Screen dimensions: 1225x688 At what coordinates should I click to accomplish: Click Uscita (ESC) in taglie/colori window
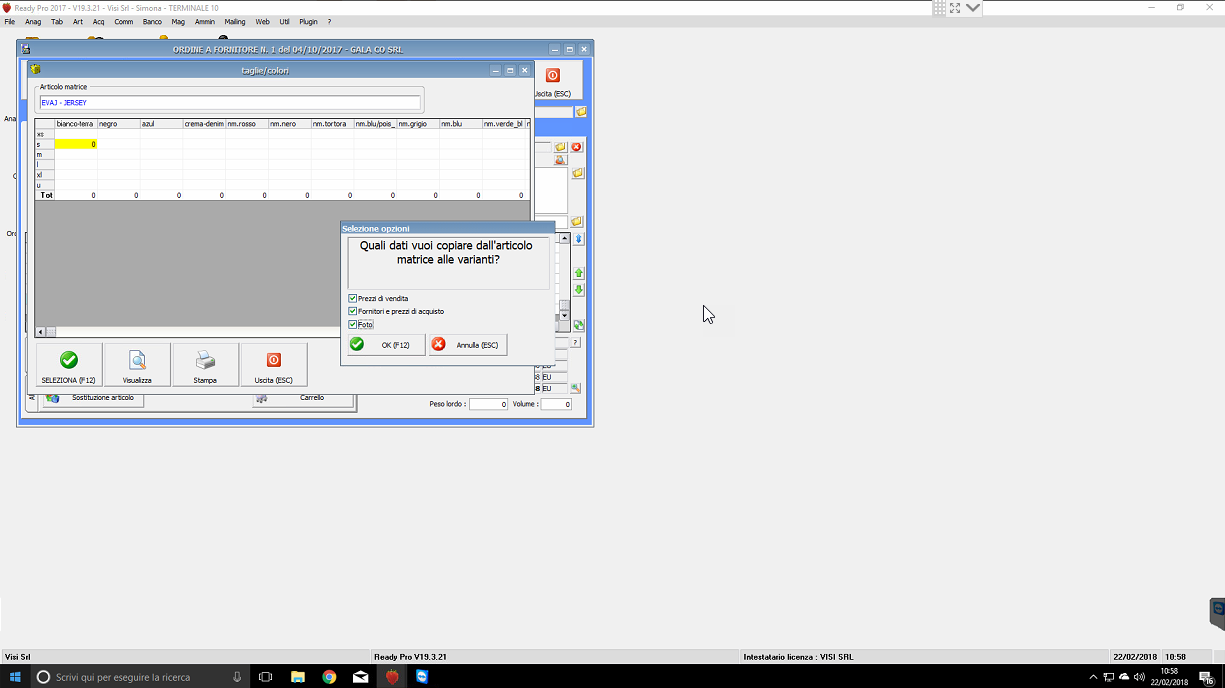point(273,365)
